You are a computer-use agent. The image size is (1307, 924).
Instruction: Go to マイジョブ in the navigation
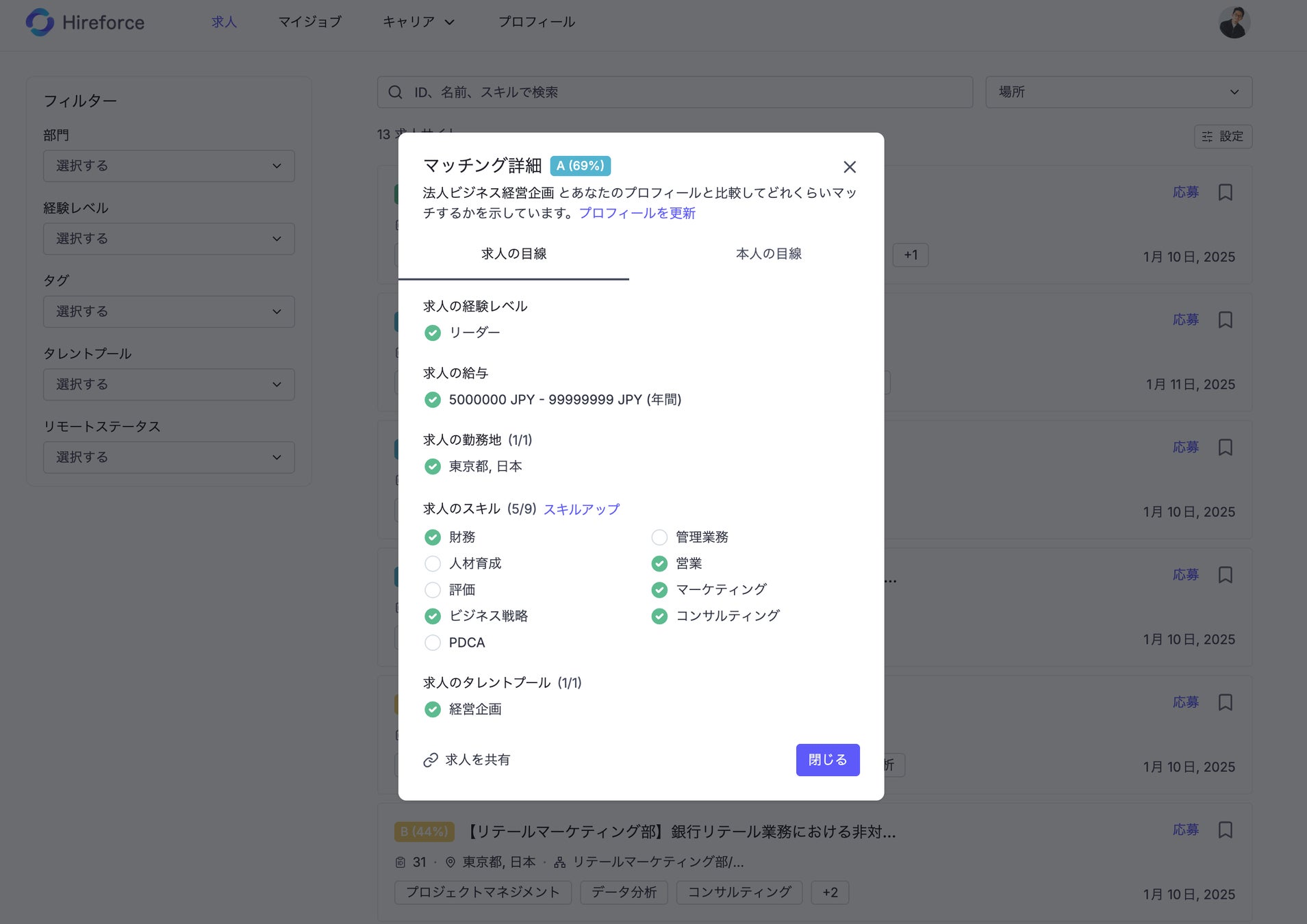click(x=309, y=22)
